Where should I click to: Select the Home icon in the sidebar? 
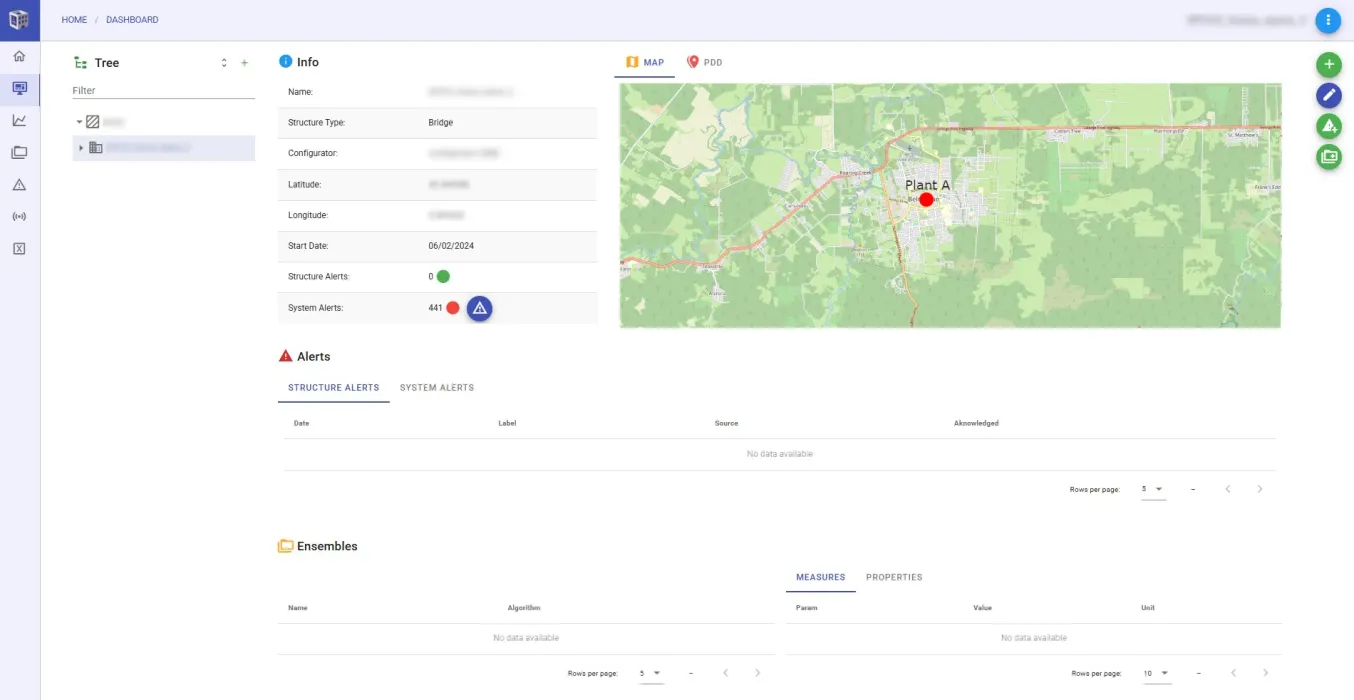[x=19, y=57]
